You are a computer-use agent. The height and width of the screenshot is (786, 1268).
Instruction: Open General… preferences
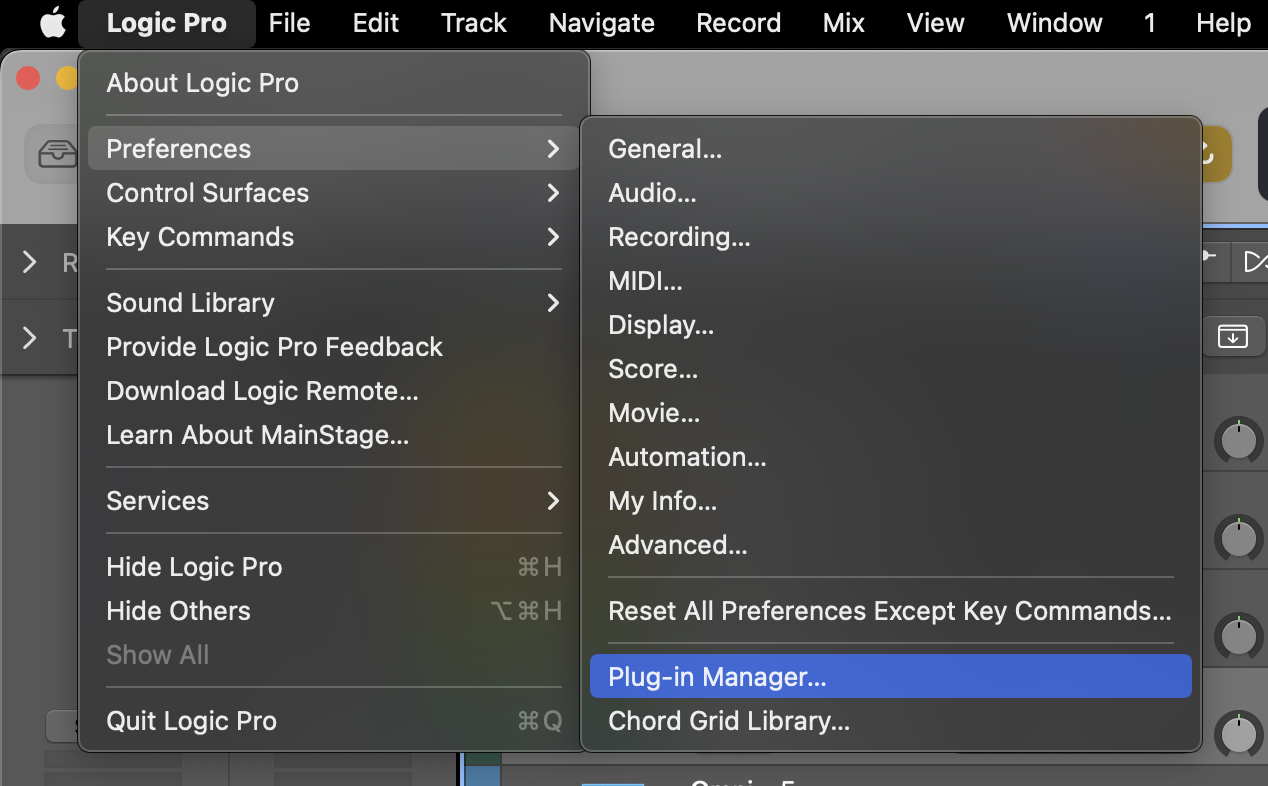coord(891,149)
